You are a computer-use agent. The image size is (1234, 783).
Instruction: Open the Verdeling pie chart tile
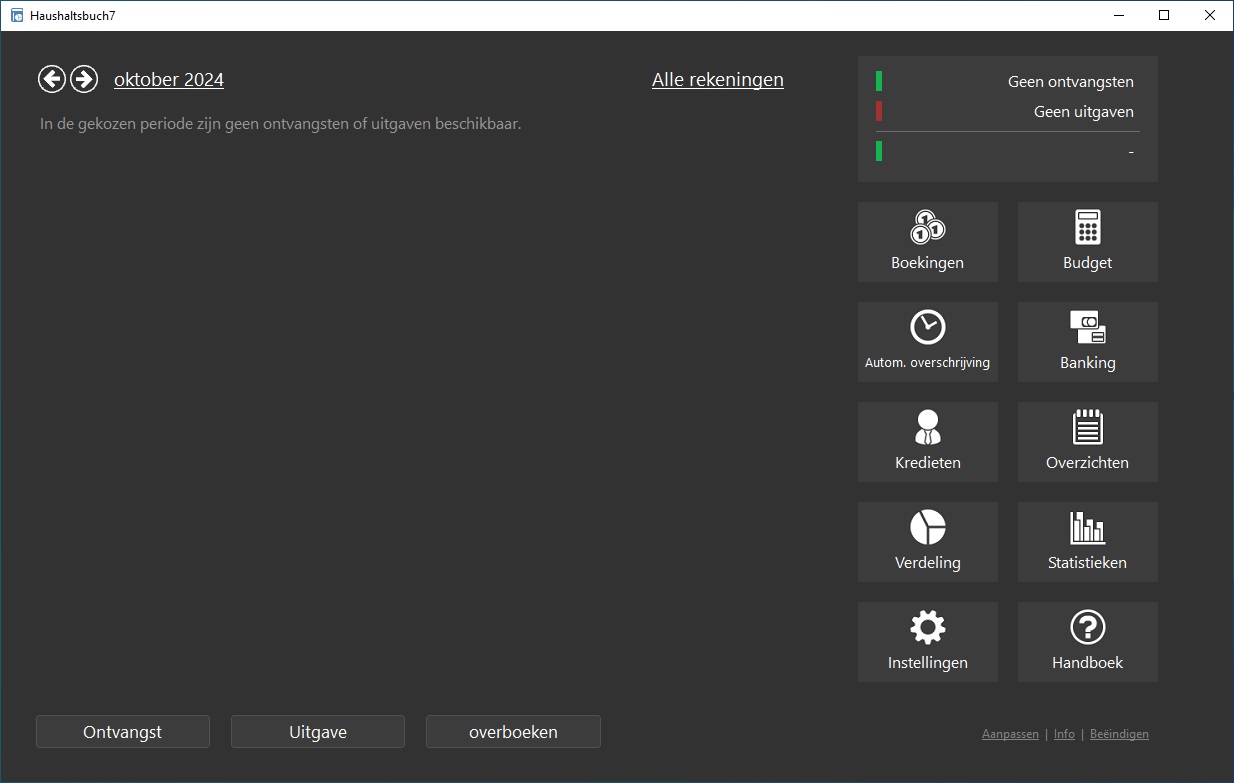927,541
